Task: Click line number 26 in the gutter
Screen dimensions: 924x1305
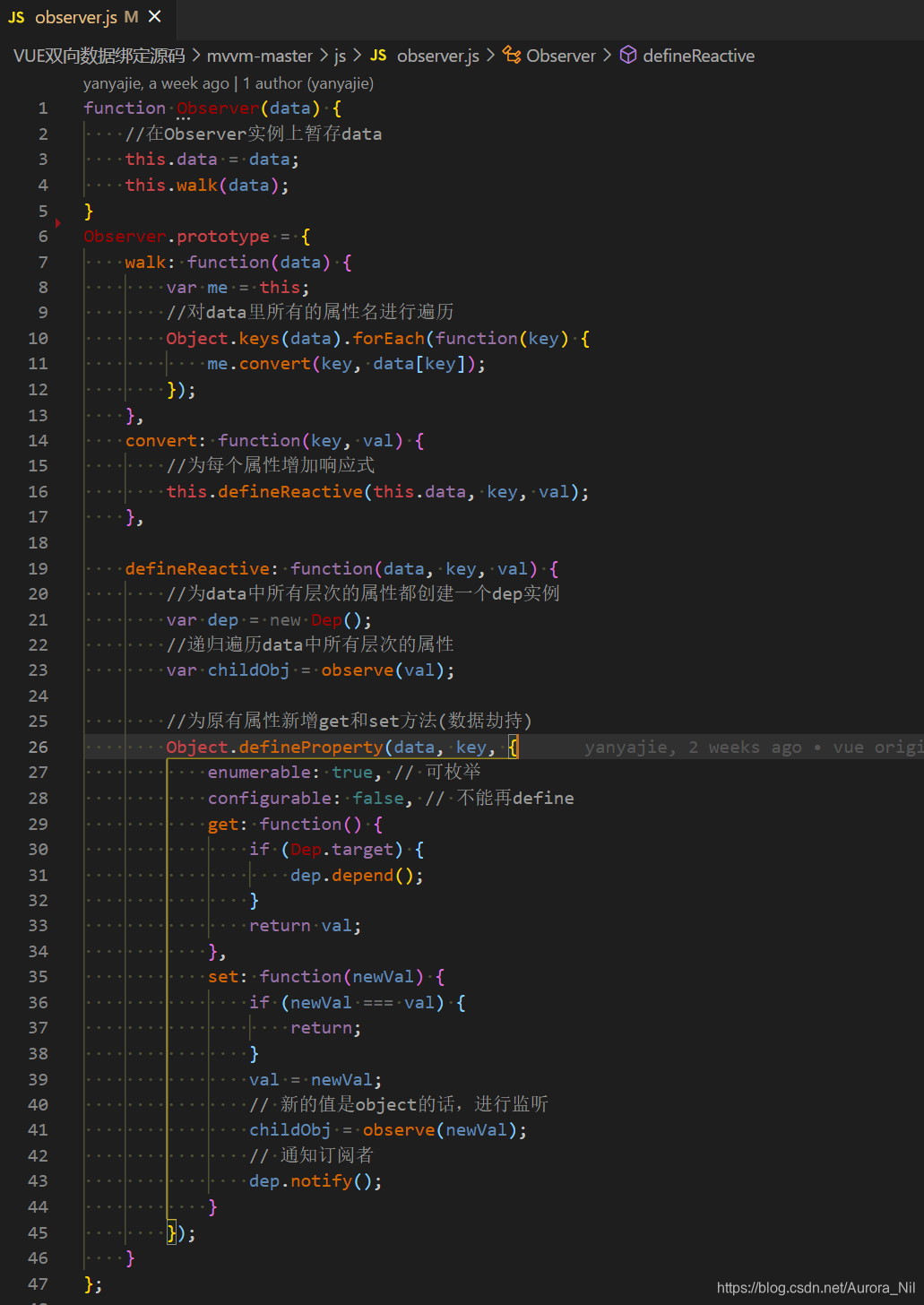Action: click(x=38, y=747)
